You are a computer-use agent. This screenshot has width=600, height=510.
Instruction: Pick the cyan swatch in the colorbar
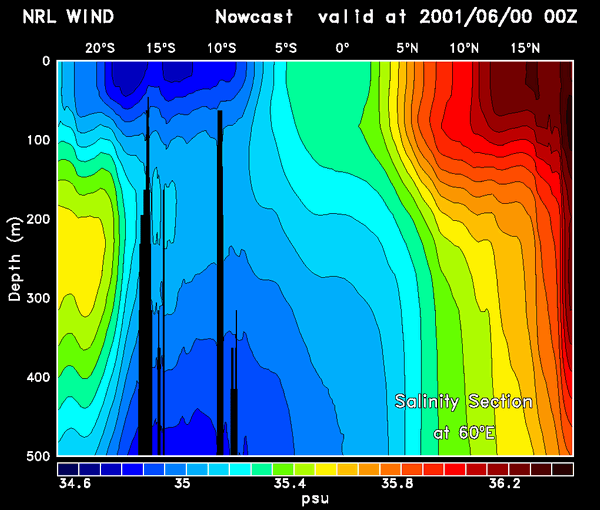(240, 469)
